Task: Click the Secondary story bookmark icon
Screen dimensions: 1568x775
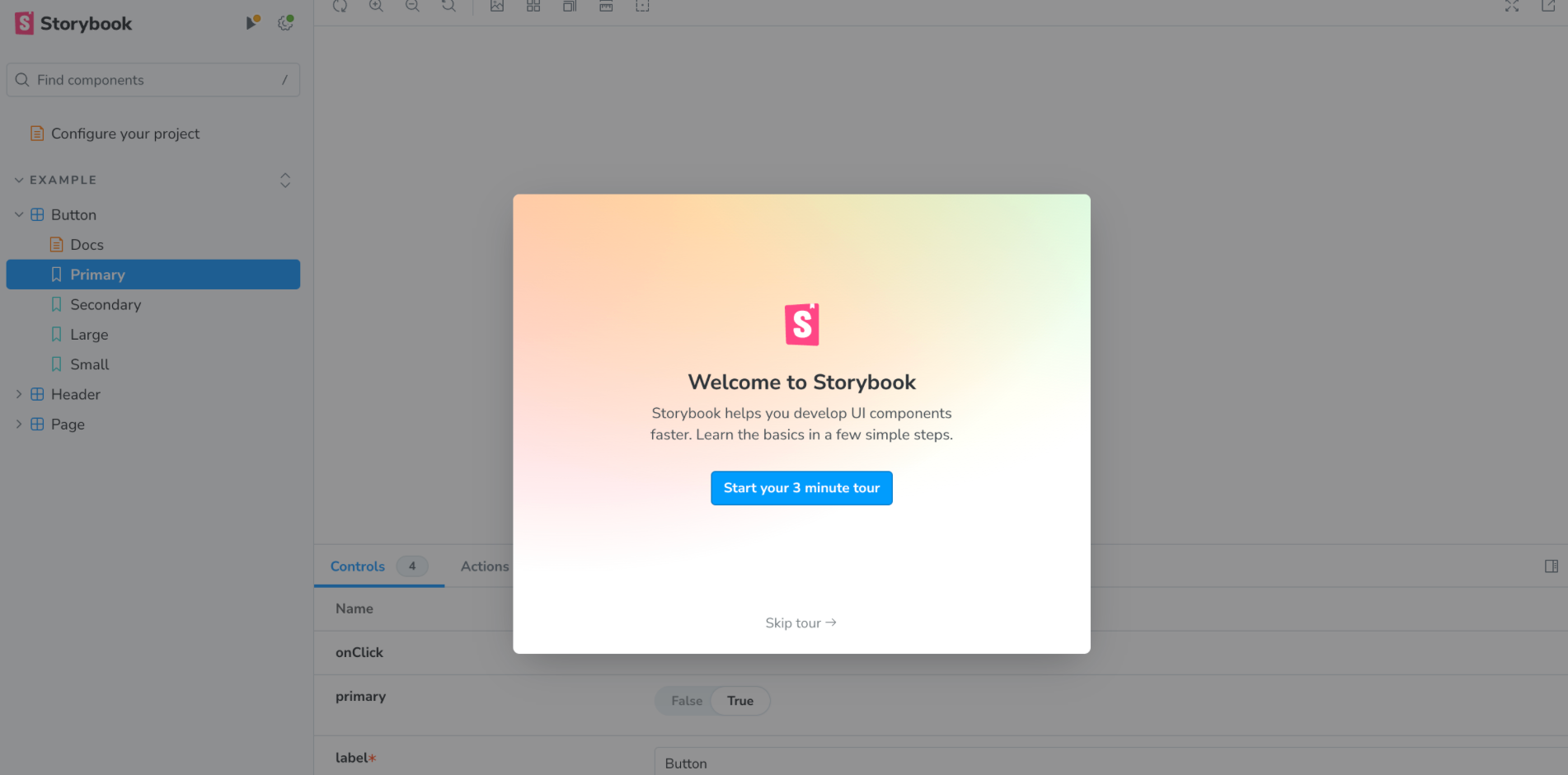Action: pos(56,304)
